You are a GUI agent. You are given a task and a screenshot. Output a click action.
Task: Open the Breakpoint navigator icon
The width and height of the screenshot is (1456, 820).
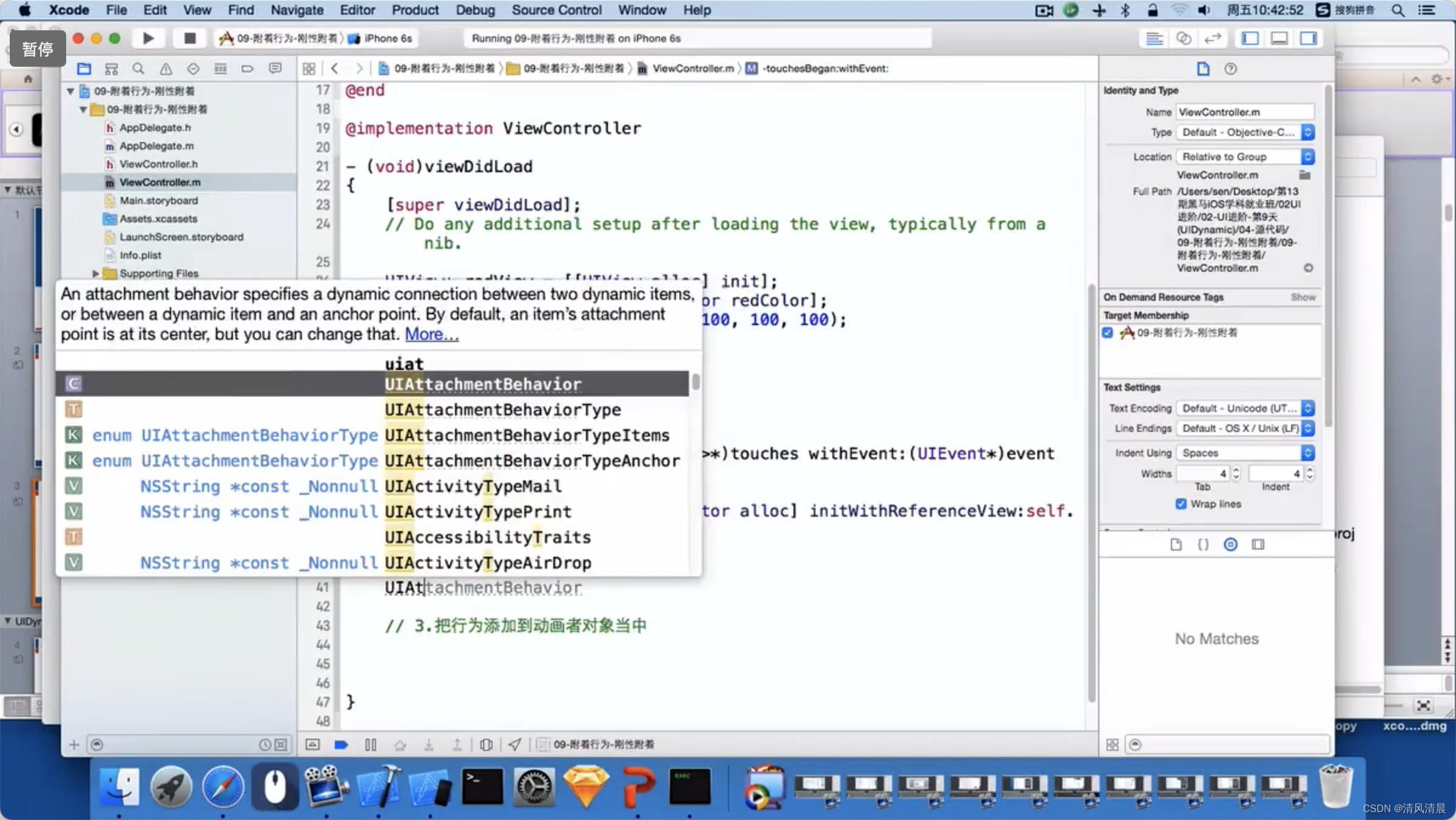[x=248, y=69]
